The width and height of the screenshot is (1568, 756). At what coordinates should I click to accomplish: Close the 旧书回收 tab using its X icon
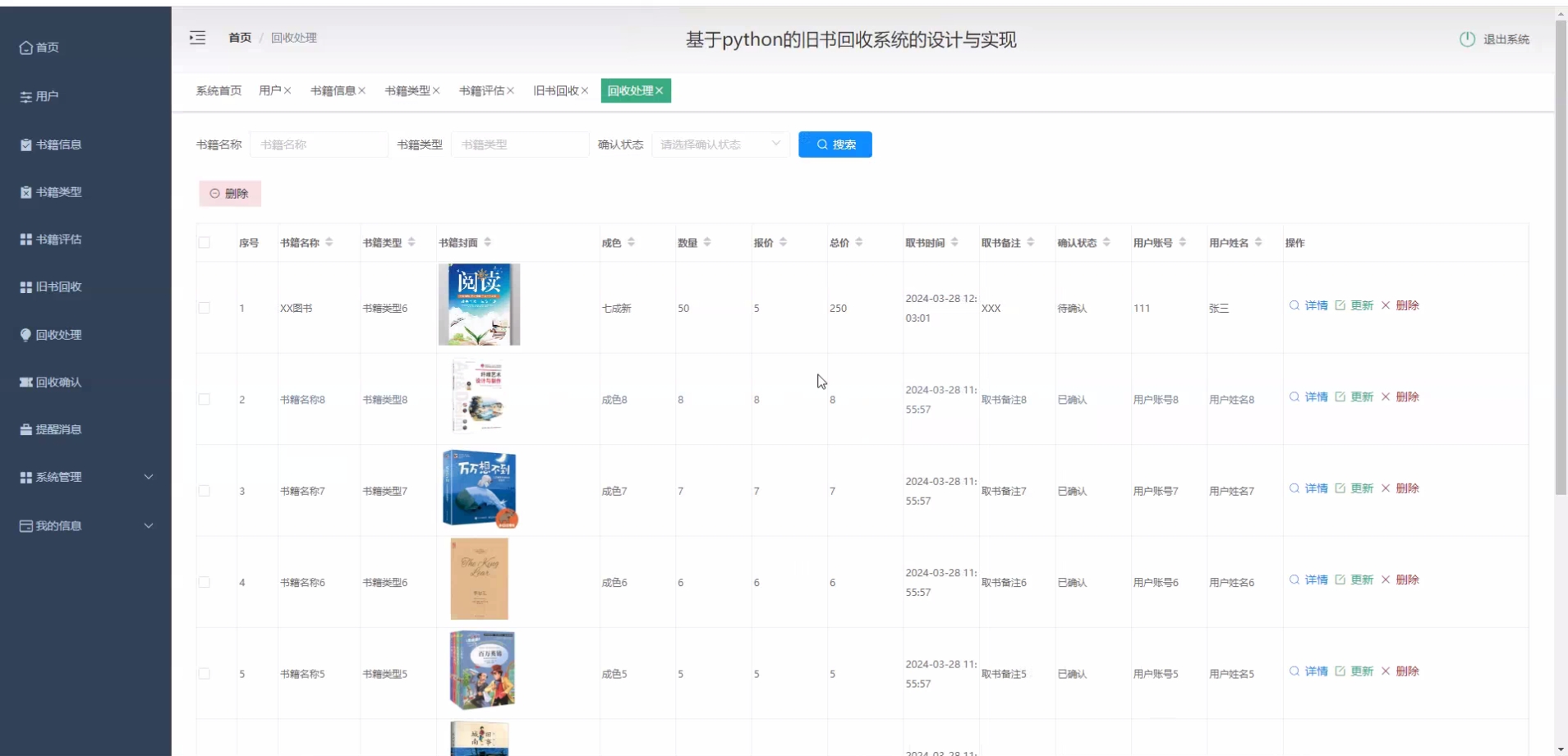pyautogui.click(x=585, y=91)
